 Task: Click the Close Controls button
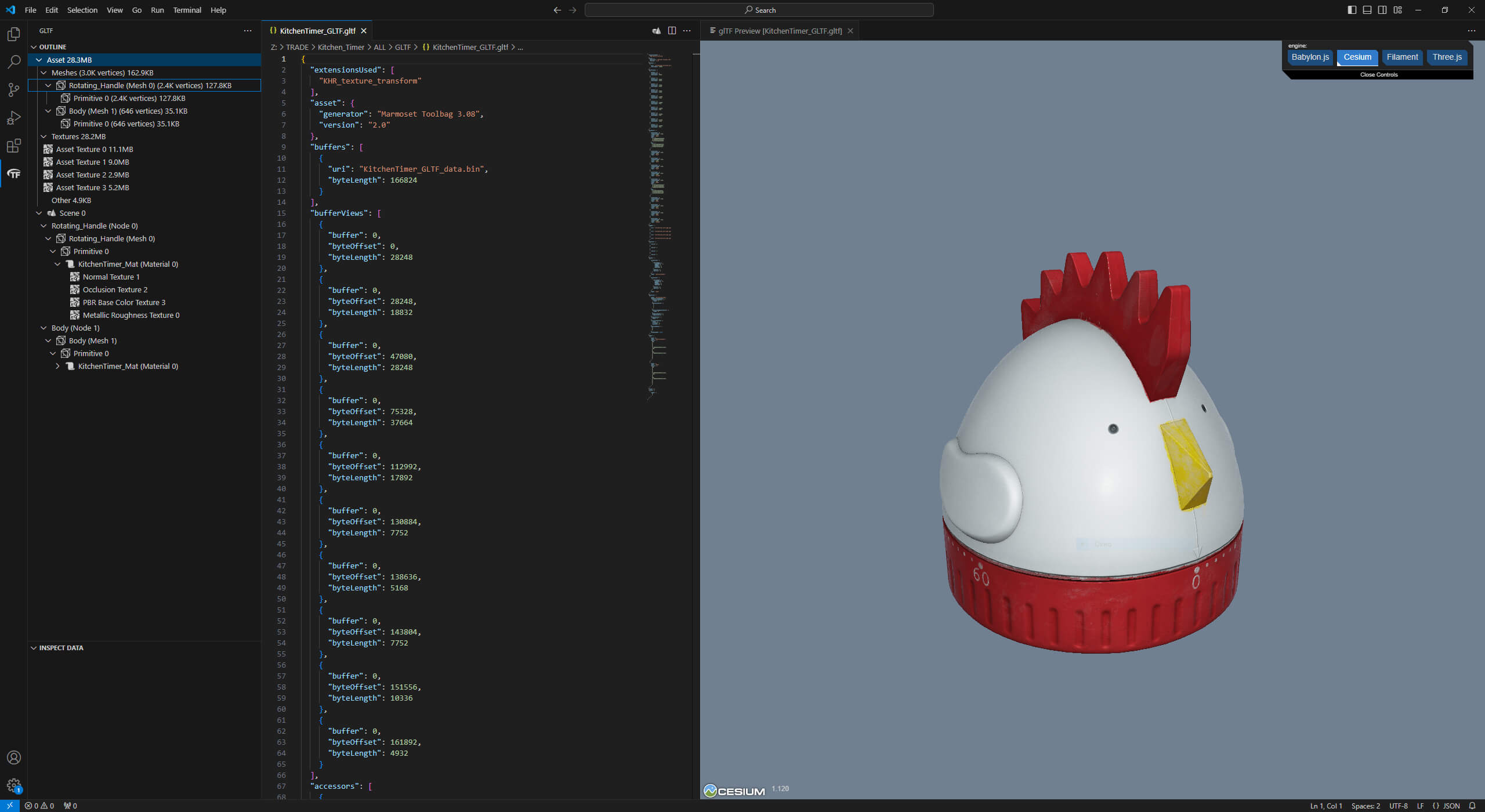coord(1378,75)
